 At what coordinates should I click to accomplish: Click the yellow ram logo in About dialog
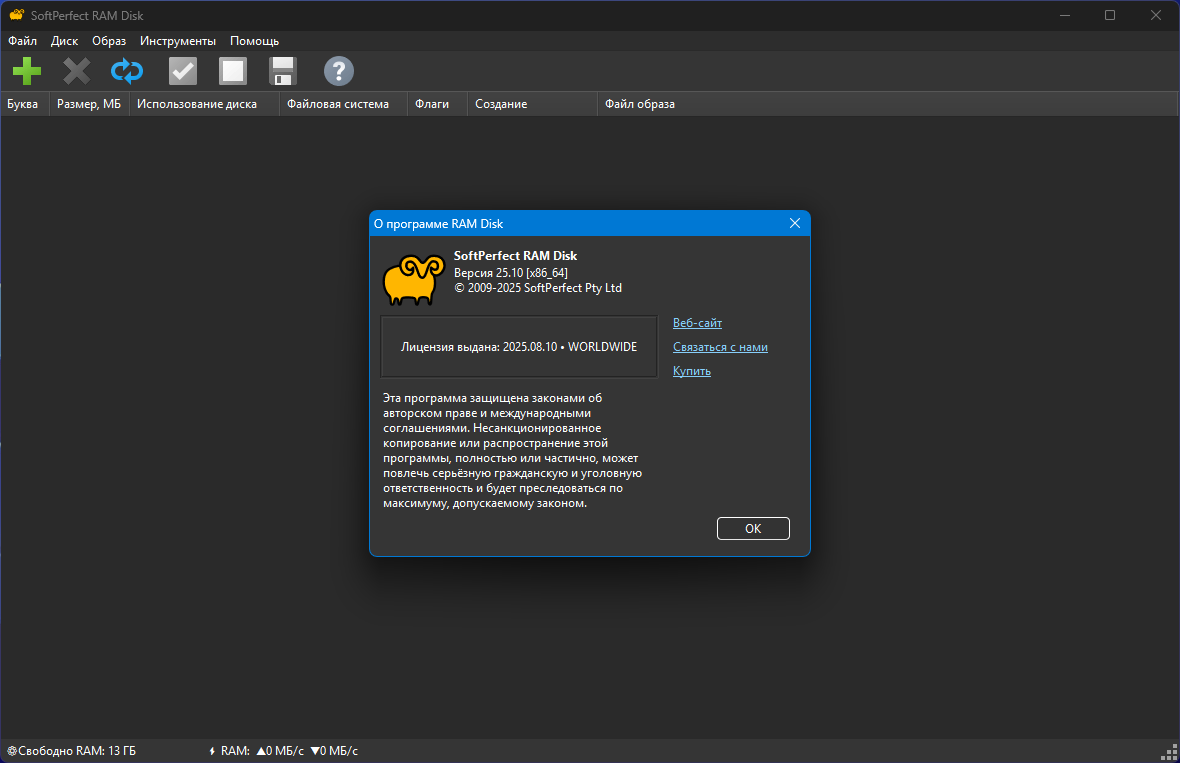tap(413, 279)
